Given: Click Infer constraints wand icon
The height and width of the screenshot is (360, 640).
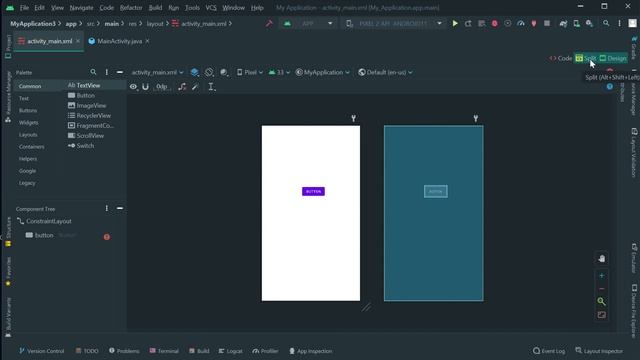Looking at the screenshot, I should point(195,87).
